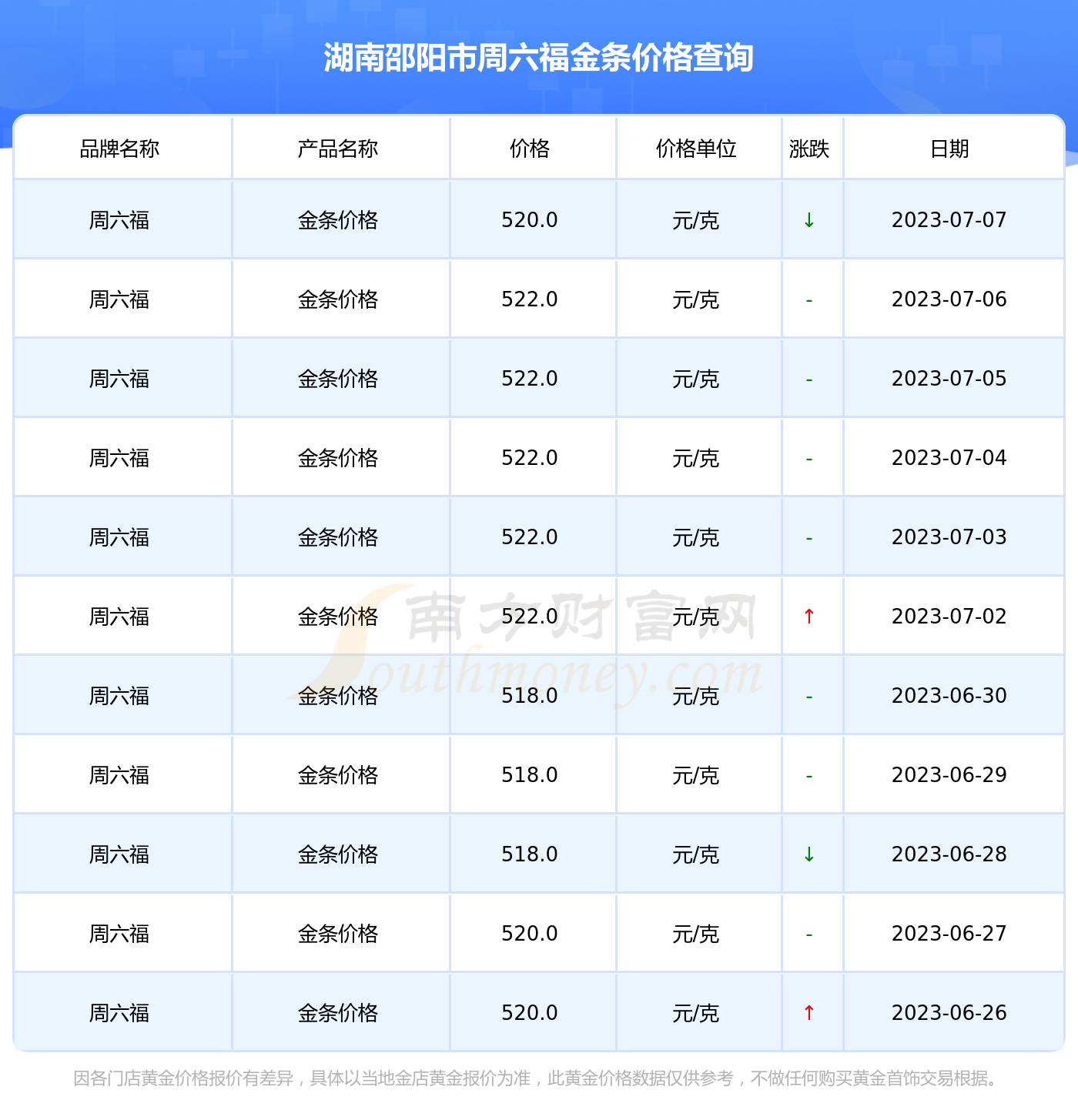Click 金条价格 in the 2023-07-06 row
This screenshot has width=1078, height=1120.
tap(338, 299)
